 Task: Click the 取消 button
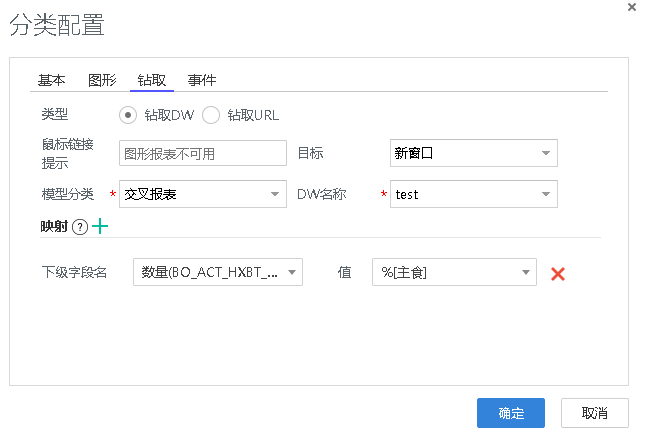tap(595, 413)
